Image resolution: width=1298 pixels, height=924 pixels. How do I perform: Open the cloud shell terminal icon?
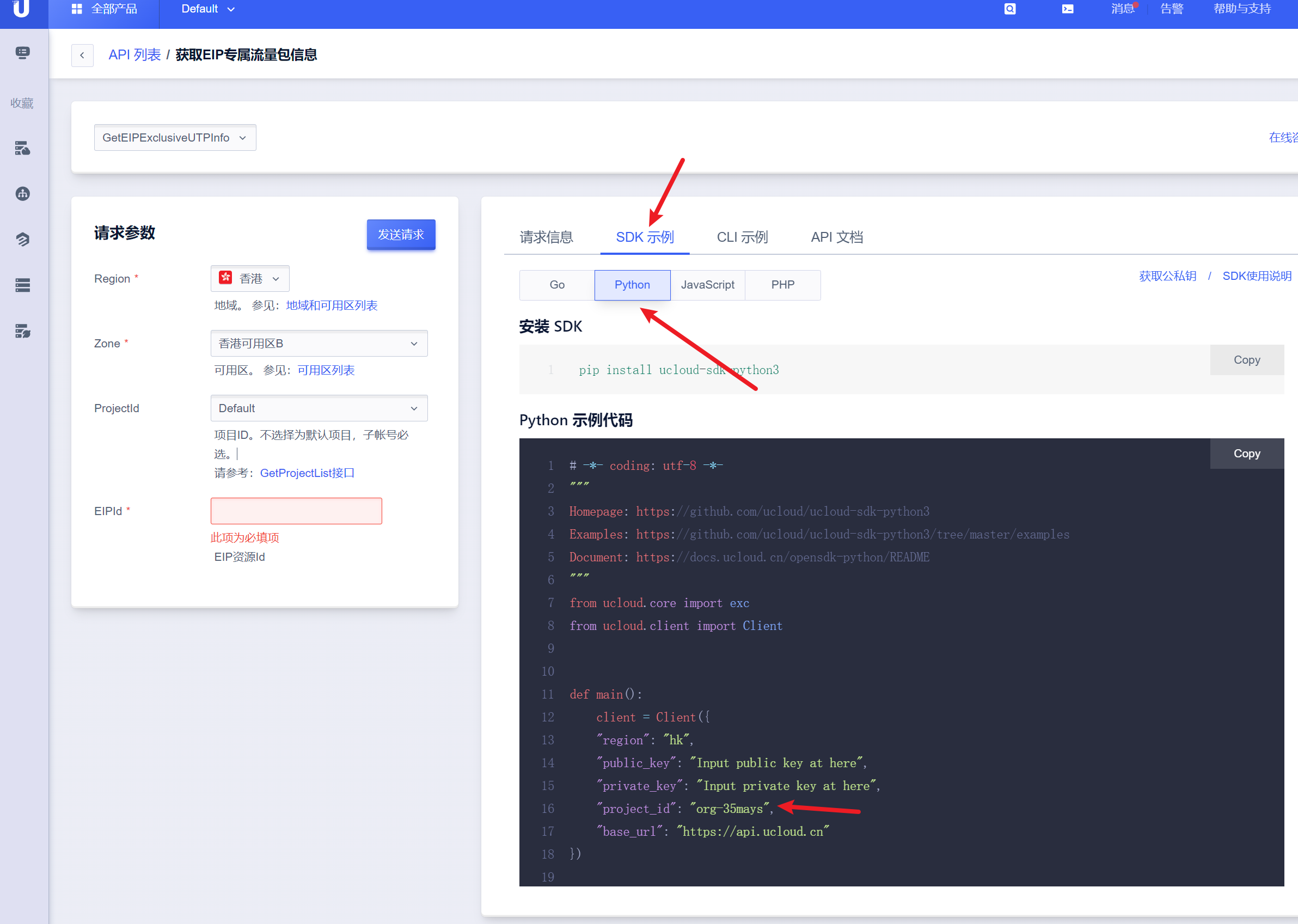tap(1068, 9)
